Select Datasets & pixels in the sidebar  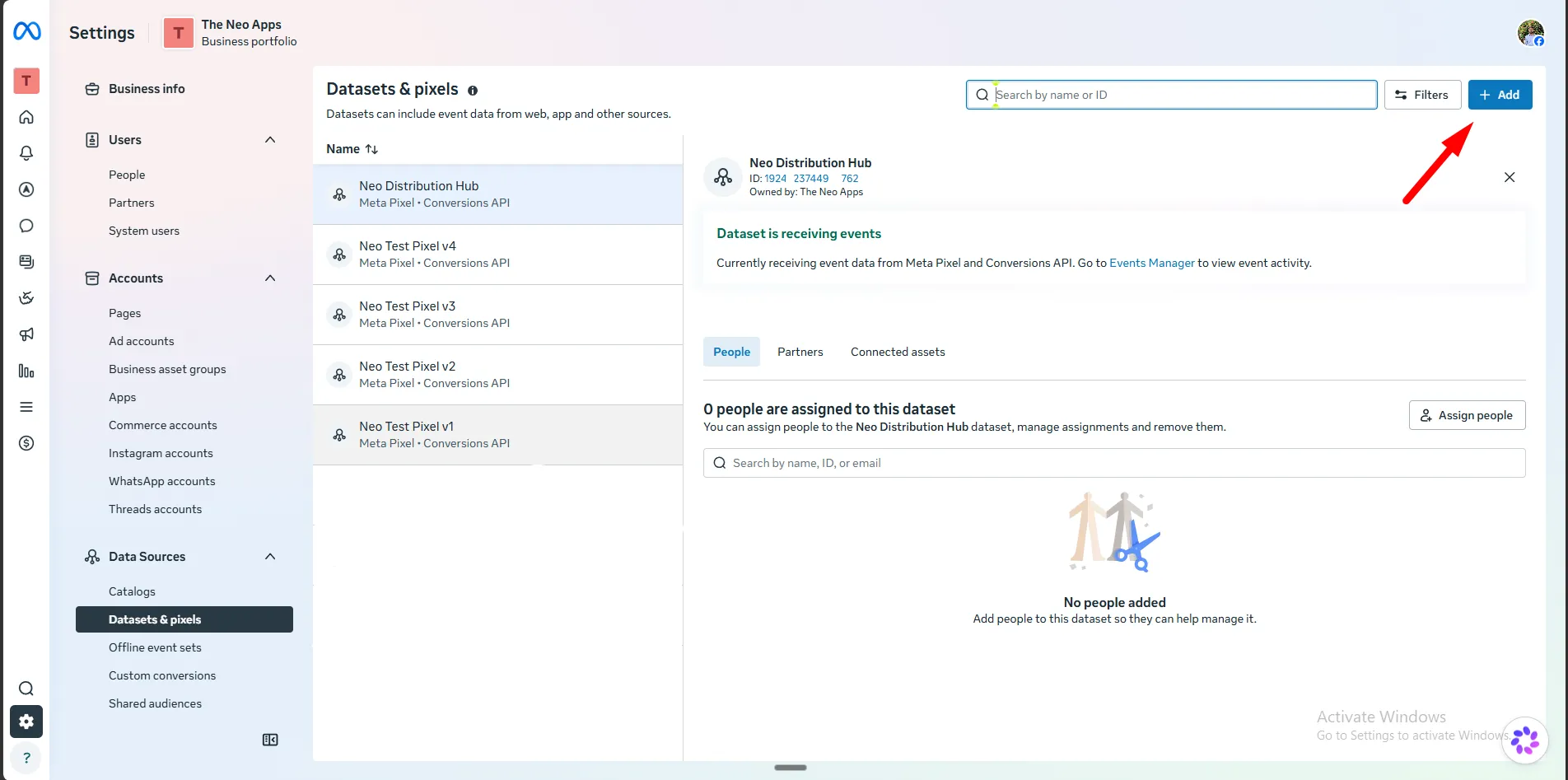184,619
